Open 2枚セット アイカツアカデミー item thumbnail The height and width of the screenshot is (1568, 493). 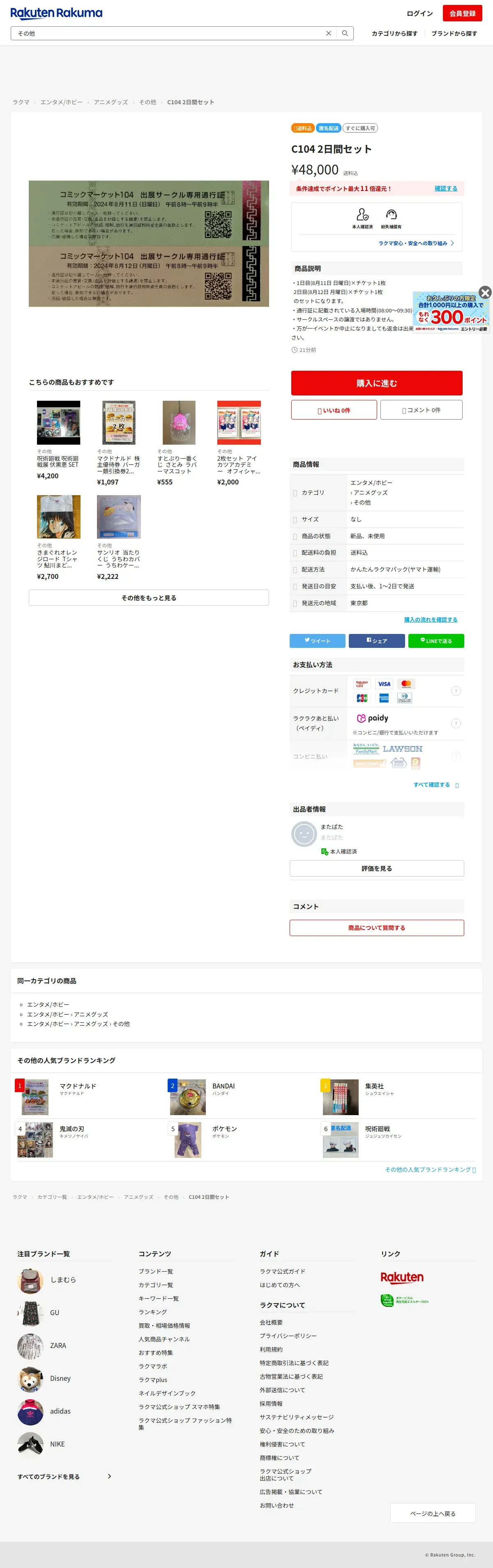[239, 422]
